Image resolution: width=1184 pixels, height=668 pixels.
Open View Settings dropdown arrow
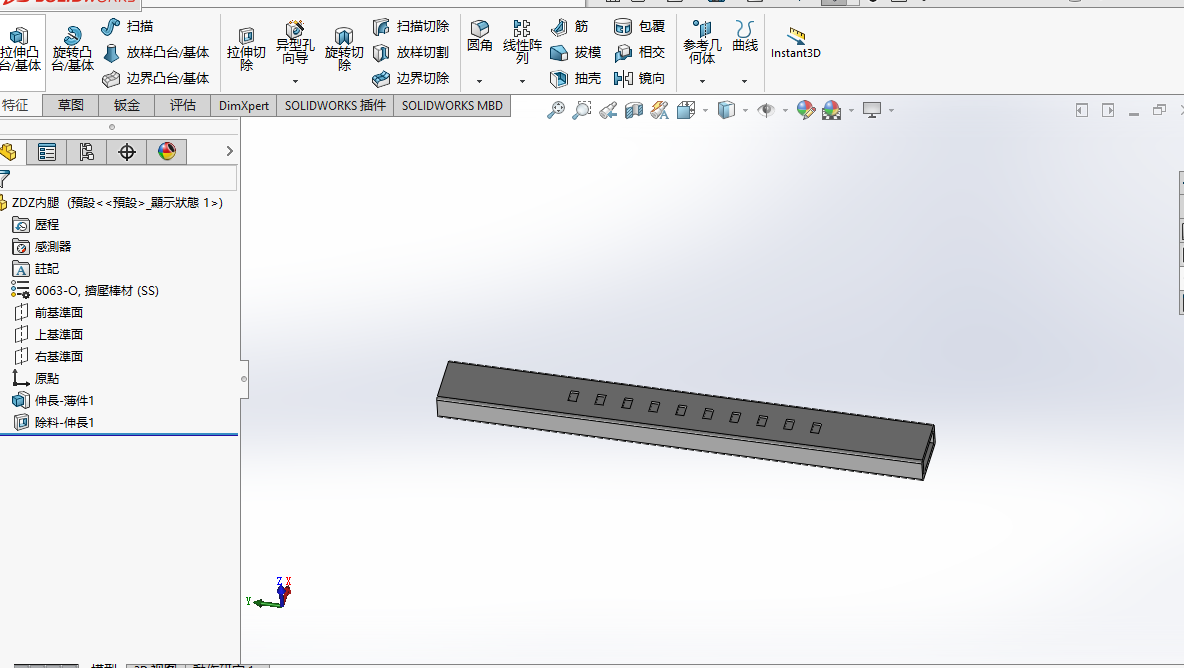pos(892,110)
